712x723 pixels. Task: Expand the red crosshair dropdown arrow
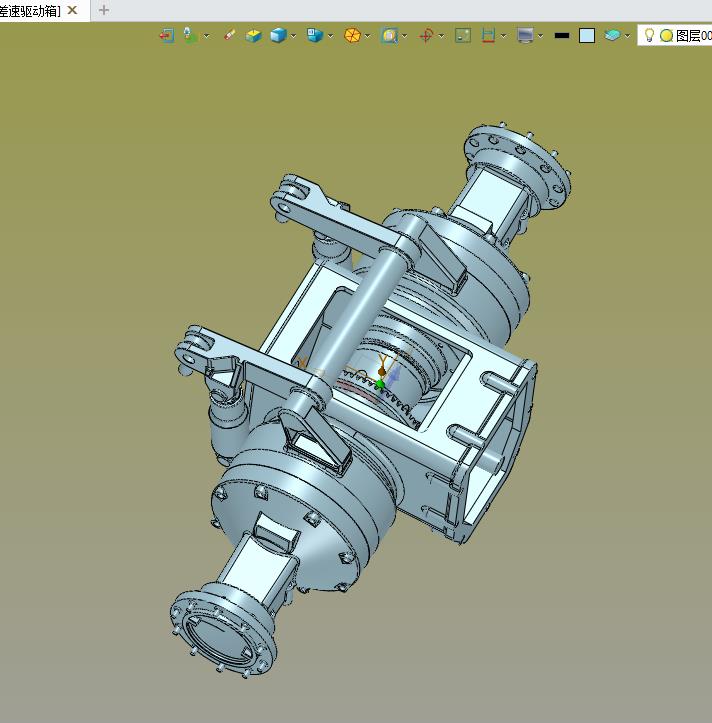[x=441, y=36]
